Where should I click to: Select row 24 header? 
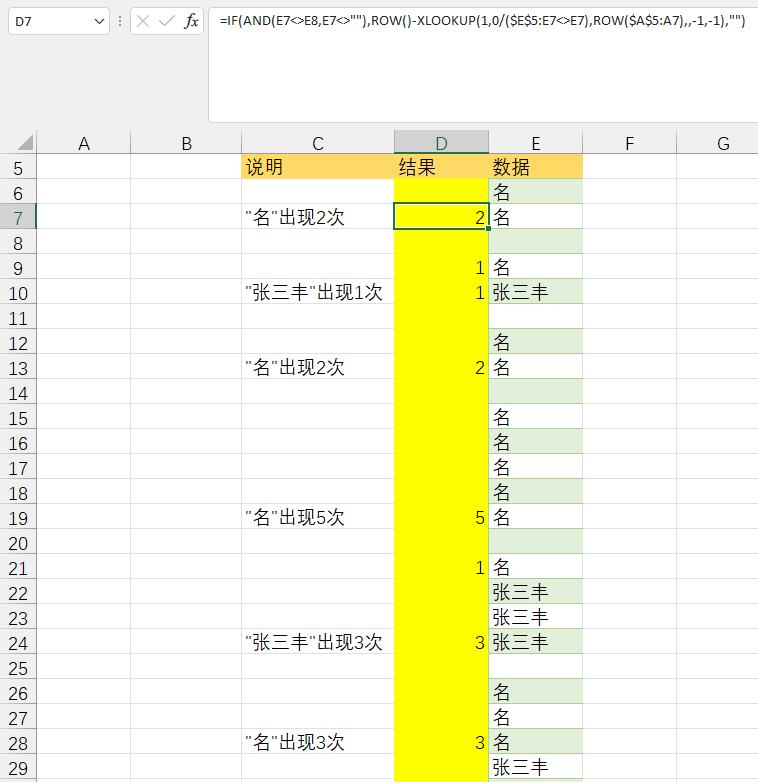click(x=18, y=642)
